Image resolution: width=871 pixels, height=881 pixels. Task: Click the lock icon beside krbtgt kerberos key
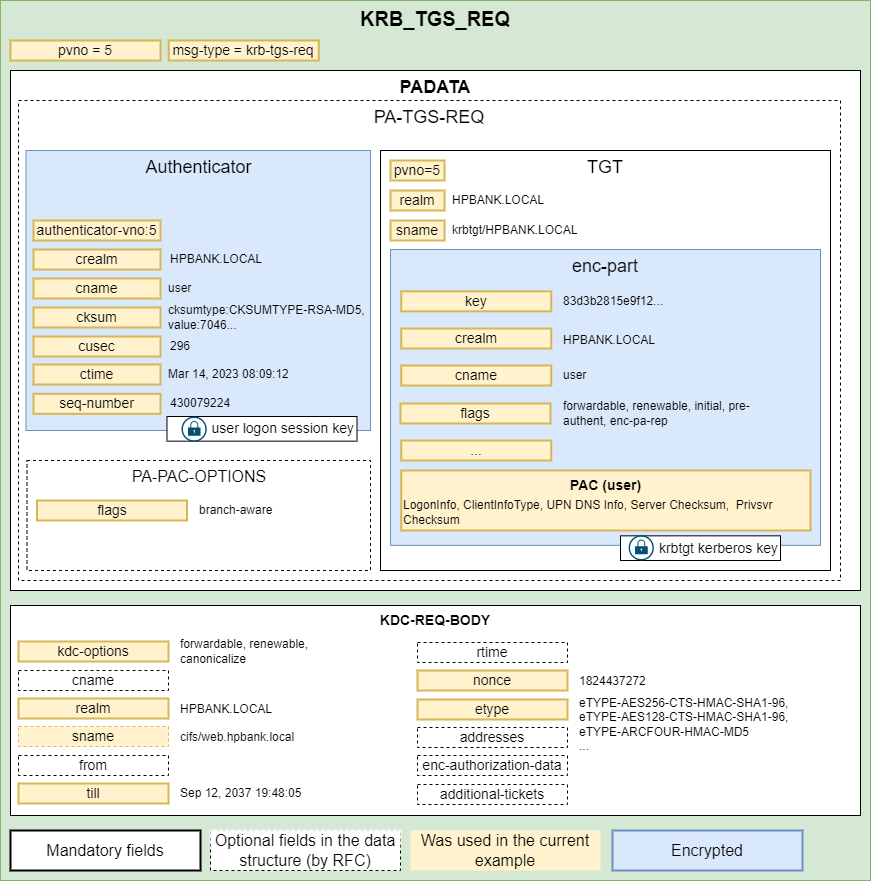[640, 548]
